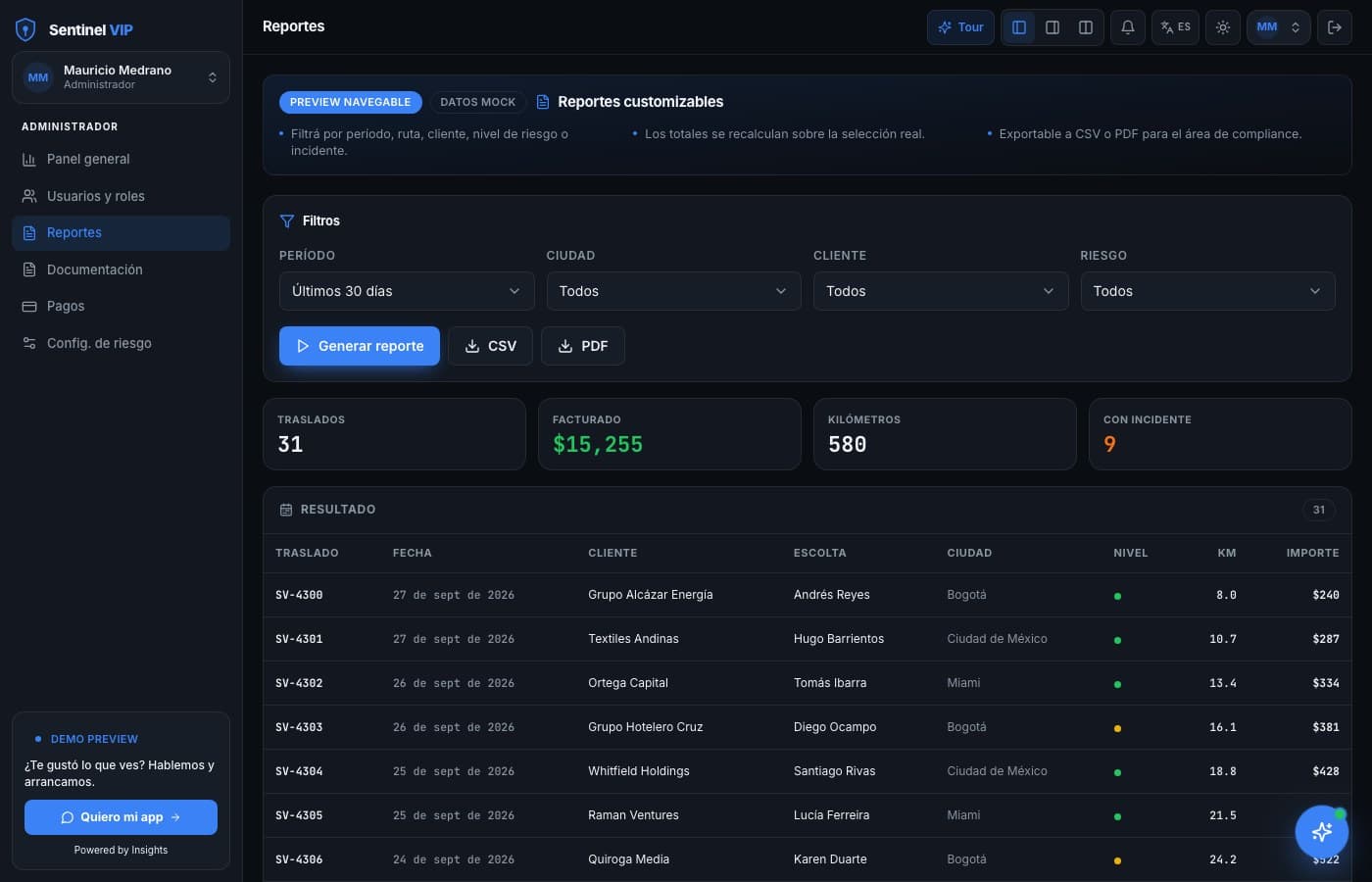Image resolution: width=1372 pixels, height=882 pixels.
Task: Click the yellow risk dot in SV-4303 row
Action: pyautogui.click(x=1117, y=728)
